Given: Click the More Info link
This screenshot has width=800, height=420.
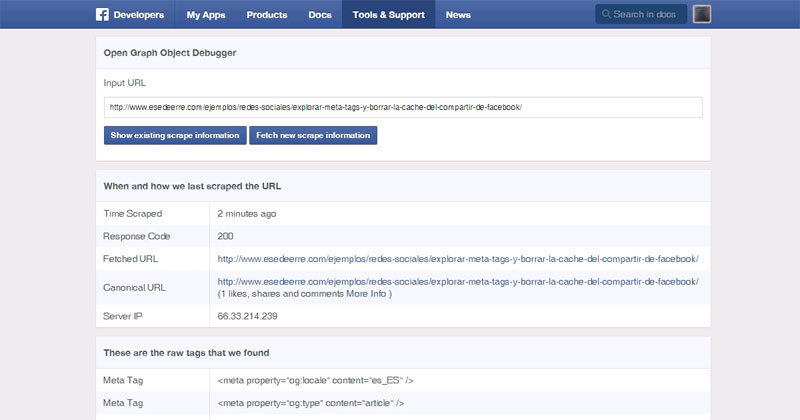Looking at the screenshot, I should coord(366,293).
